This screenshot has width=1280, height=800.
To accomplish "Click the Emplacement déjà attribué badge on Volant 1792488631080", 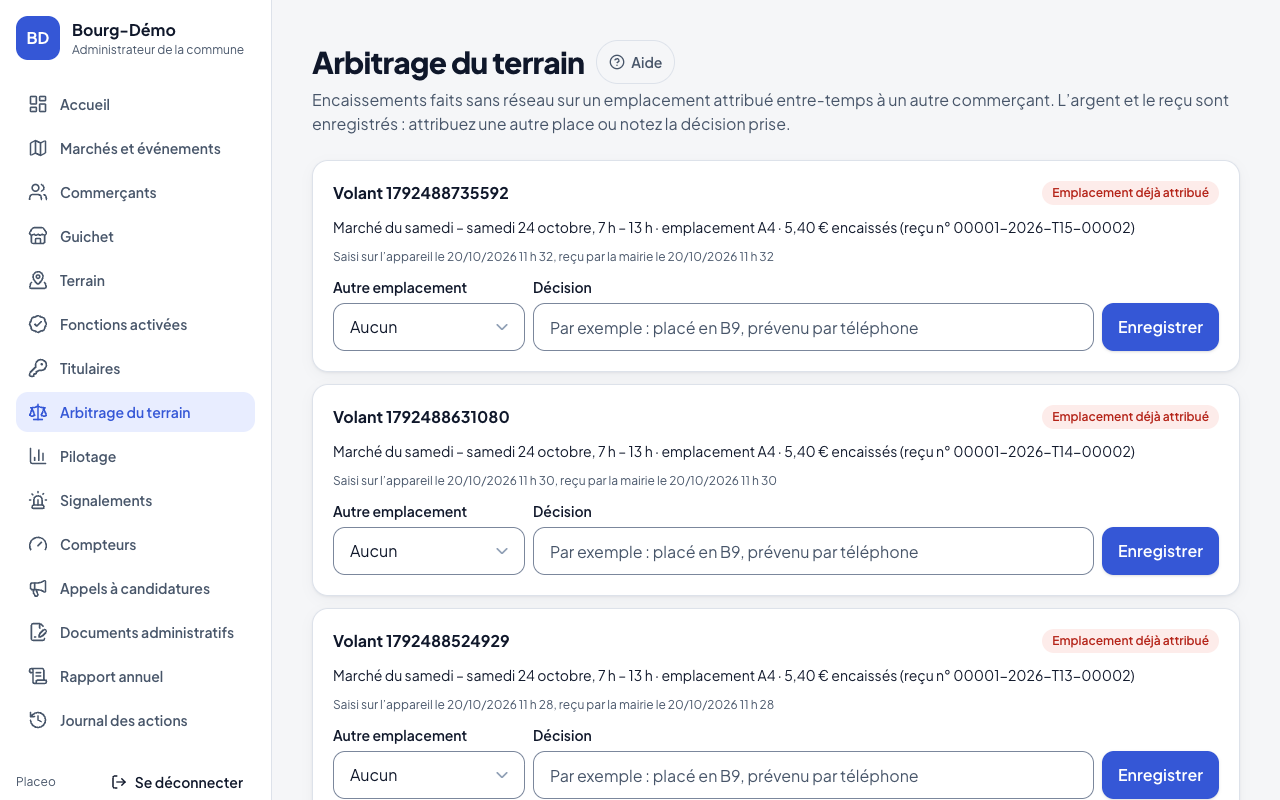I will (x=1130, y=417).
